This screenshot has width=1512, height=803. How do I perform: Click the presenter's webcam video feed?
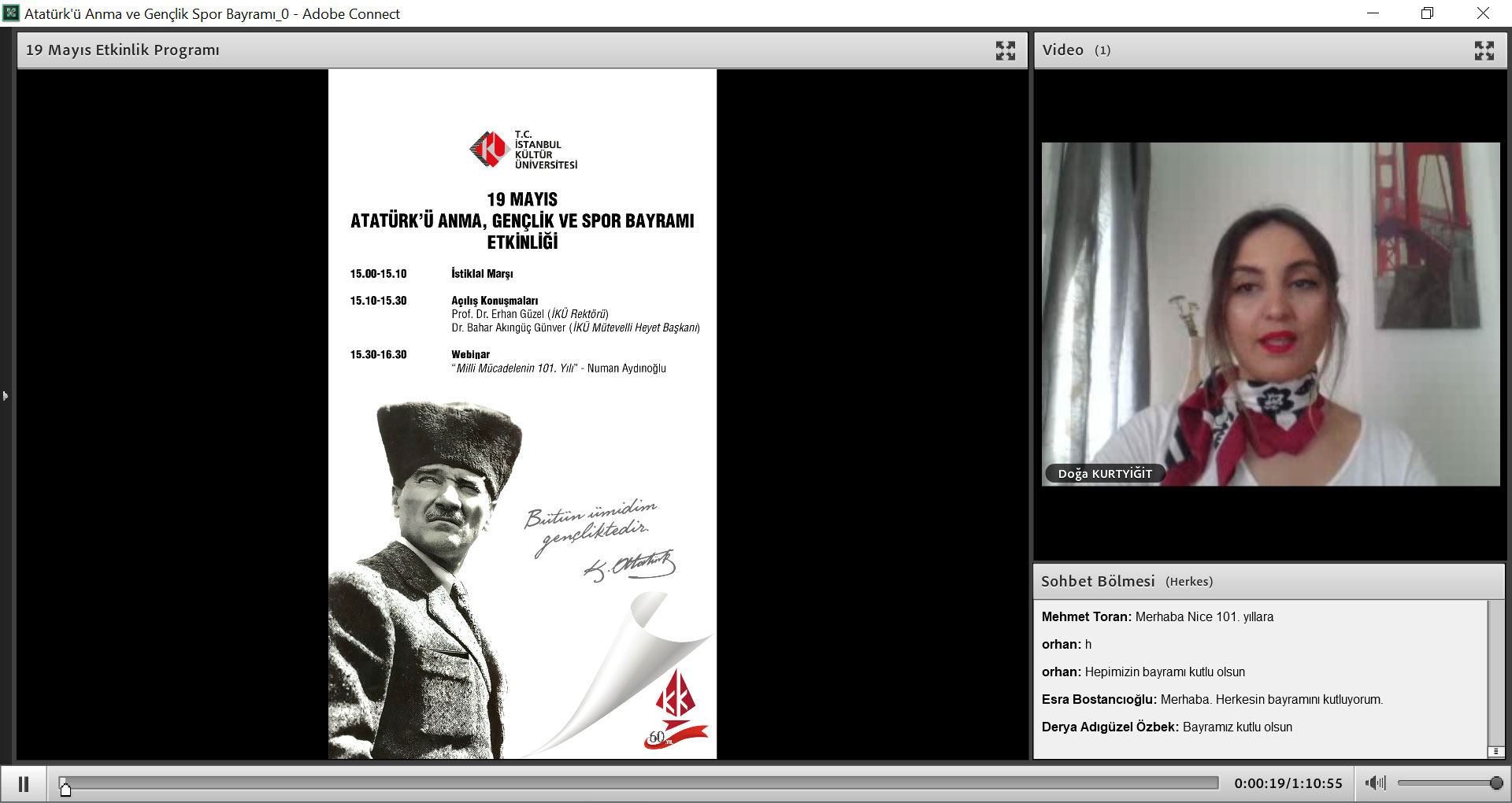tap(1270, 313)
